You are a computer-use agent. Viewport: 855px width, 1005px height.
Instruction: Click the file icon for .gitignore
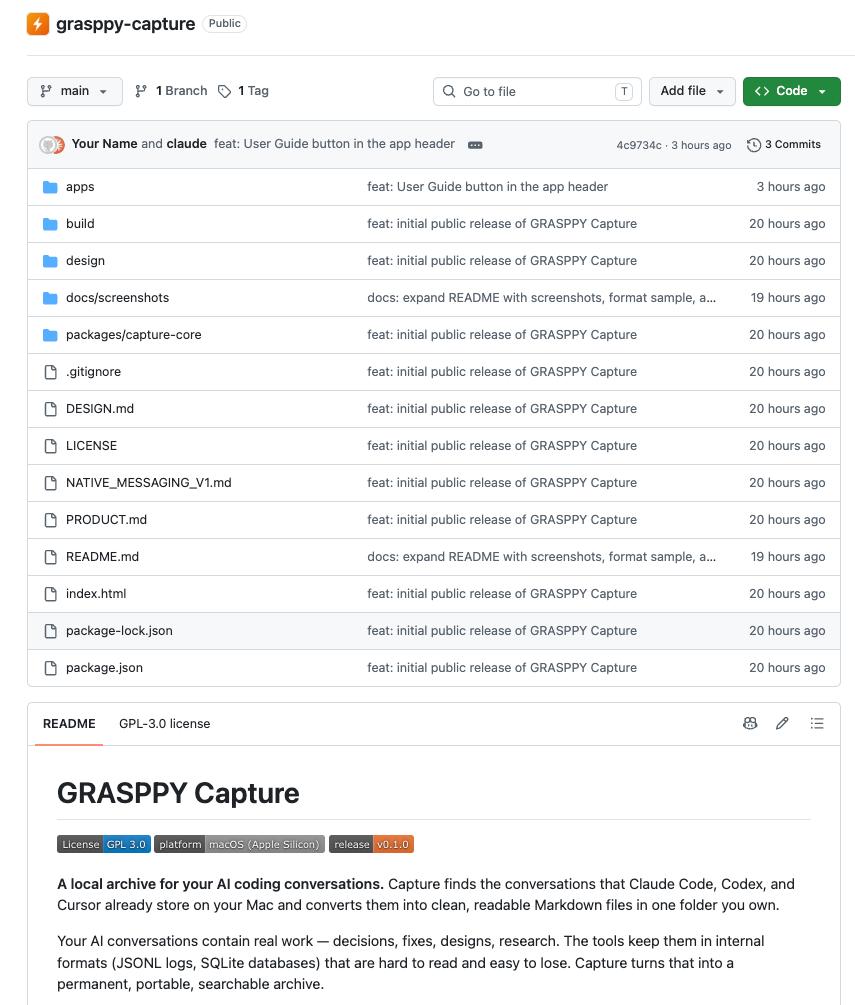point(50,372)
